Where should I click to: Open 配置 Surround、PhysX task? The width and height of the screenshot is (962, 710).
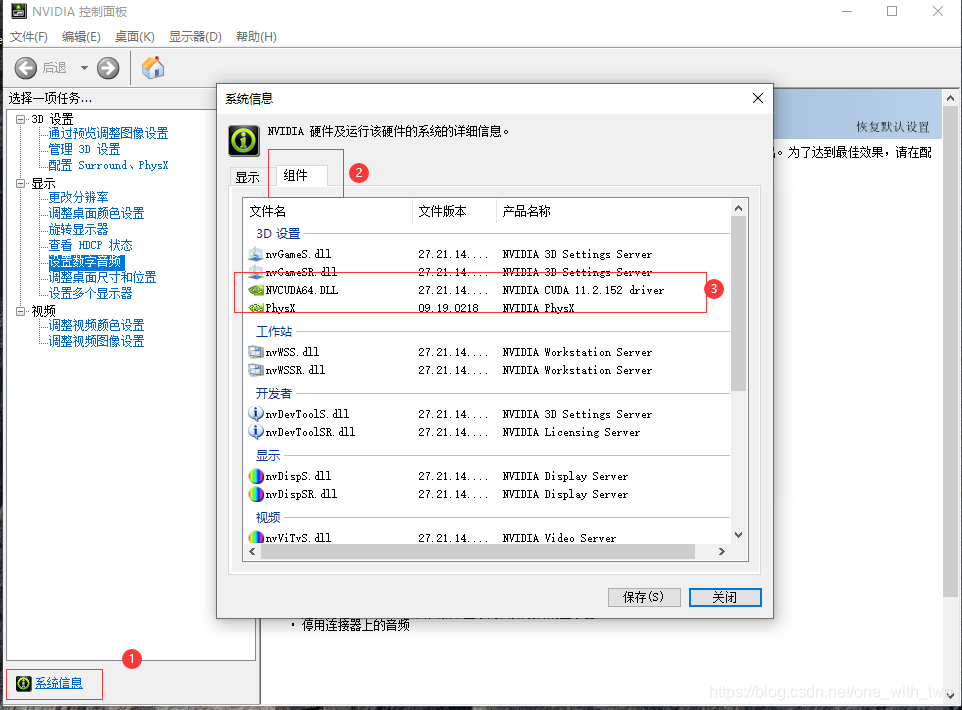pyautogui.click(x=108, y=165)
